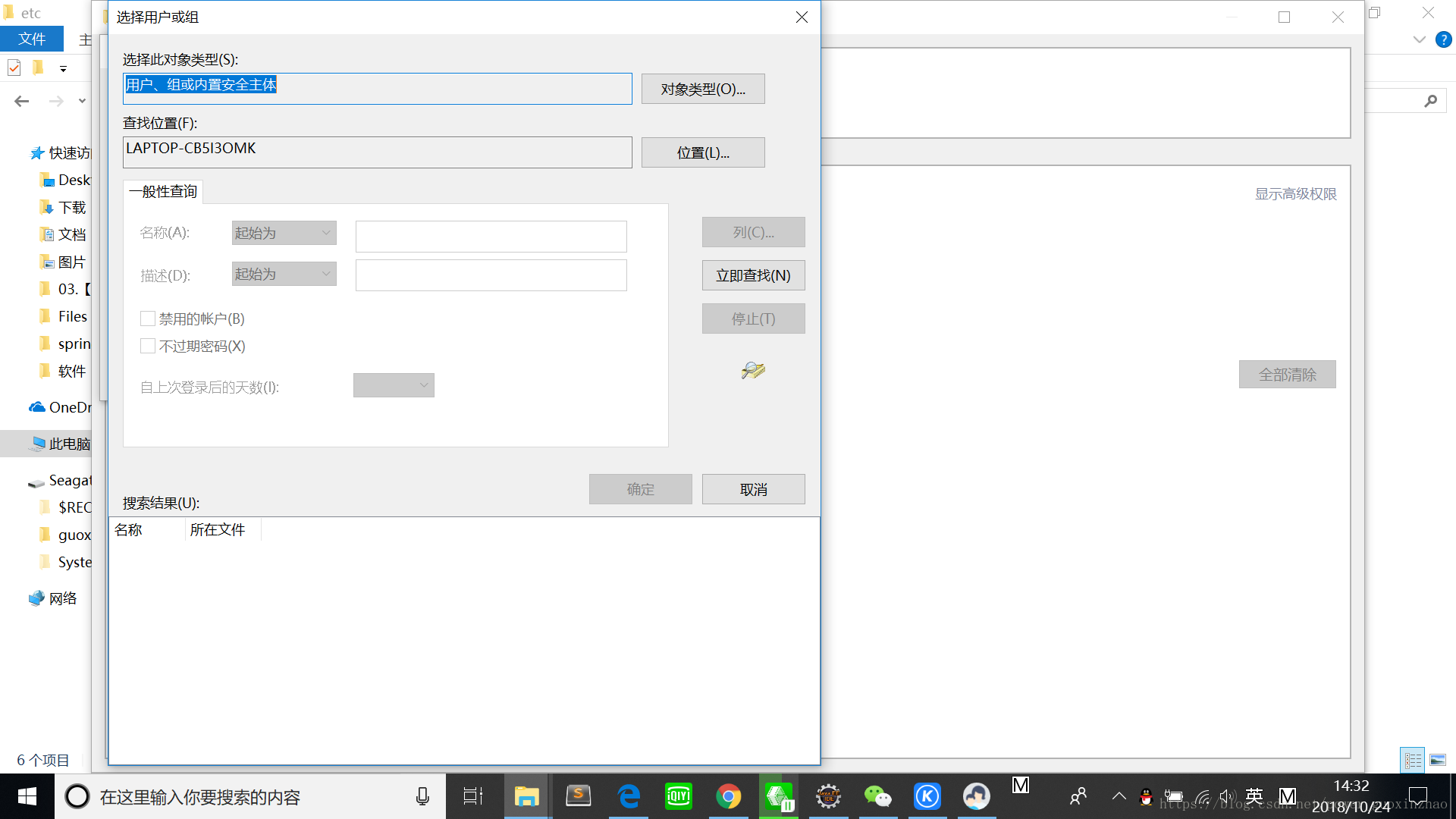Click the Explorer help question mark icon
The image size is (1456, 819).
pos(1443,39)
